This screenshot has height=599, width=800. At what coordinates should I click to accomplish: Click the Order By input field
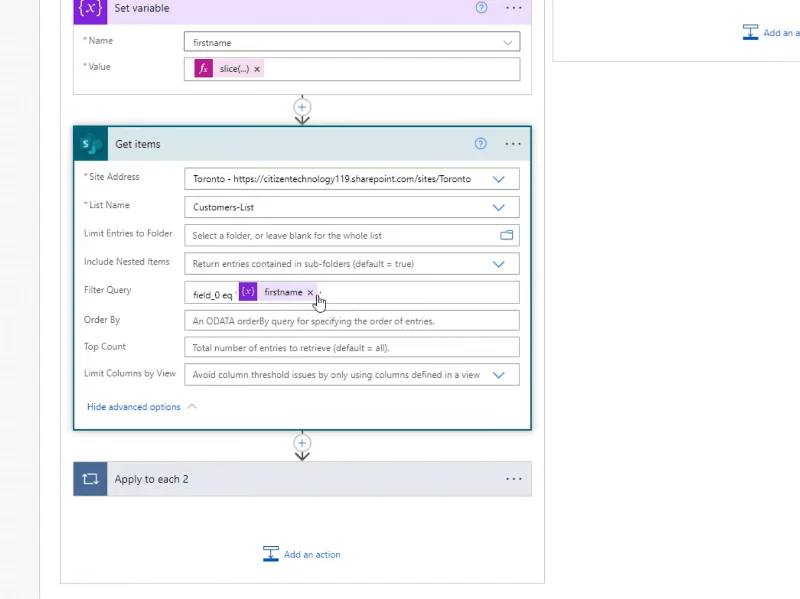pyautogui.click(x=352, y=321)
